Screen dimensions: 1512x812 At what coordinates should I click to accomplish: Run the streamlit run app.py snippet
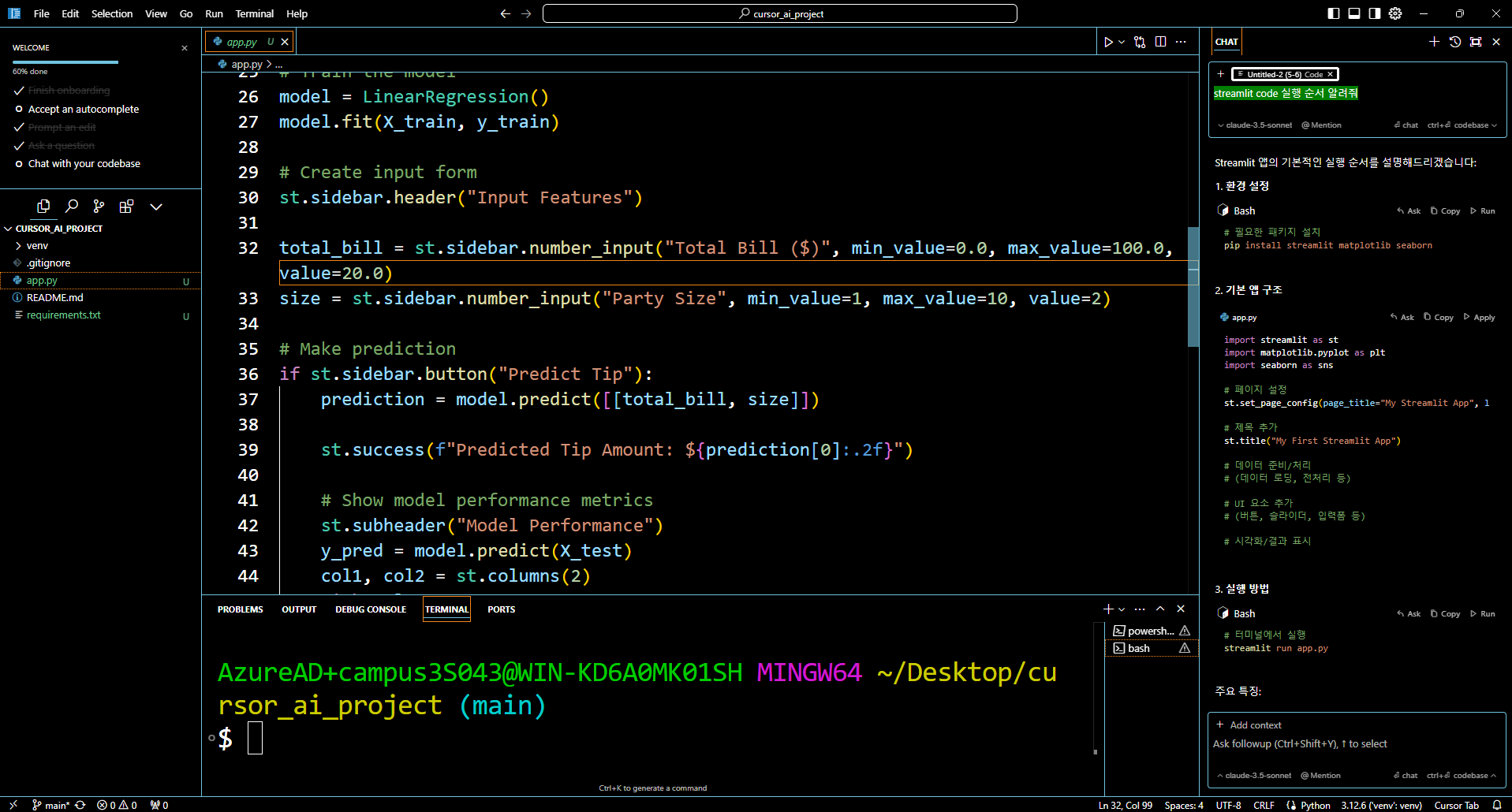pyautogui.click(x=1483, y=614)
